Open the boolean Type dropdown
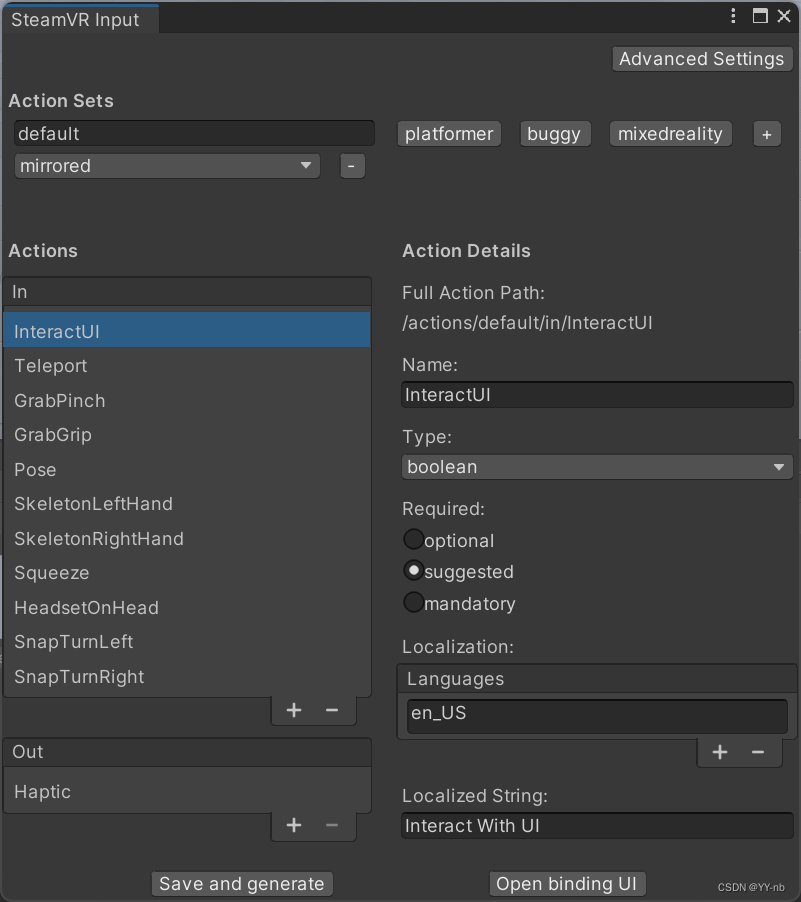Screen dimensions: 801x902 597,467
